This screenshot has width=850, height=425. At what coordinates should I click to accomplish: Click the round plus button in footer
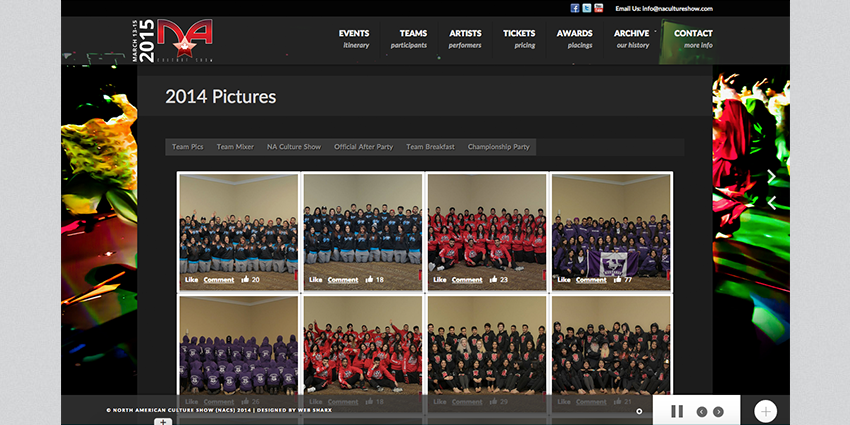(x=765, y=411)
